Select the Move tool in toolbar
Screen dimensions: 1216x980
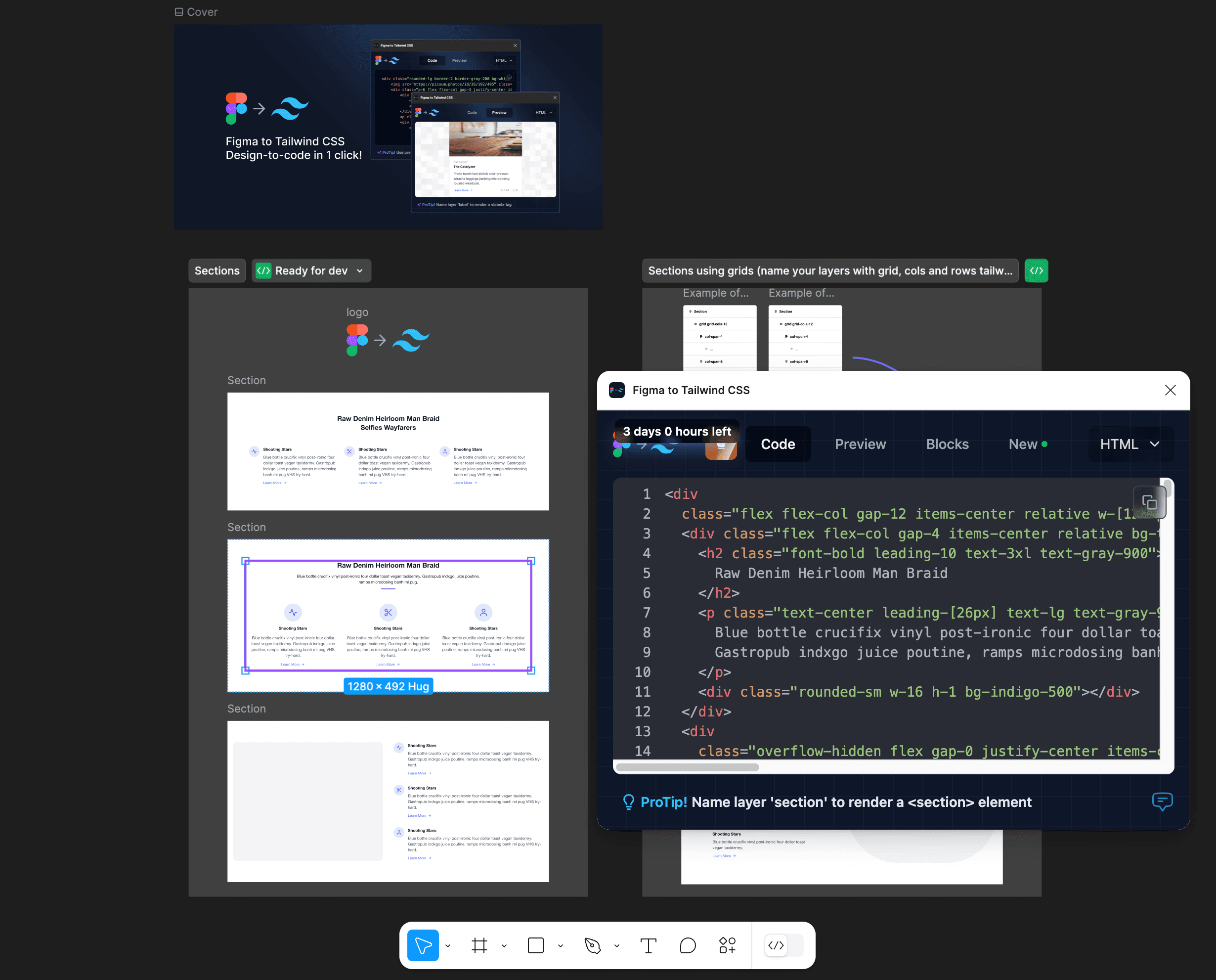tap(423, 945)
